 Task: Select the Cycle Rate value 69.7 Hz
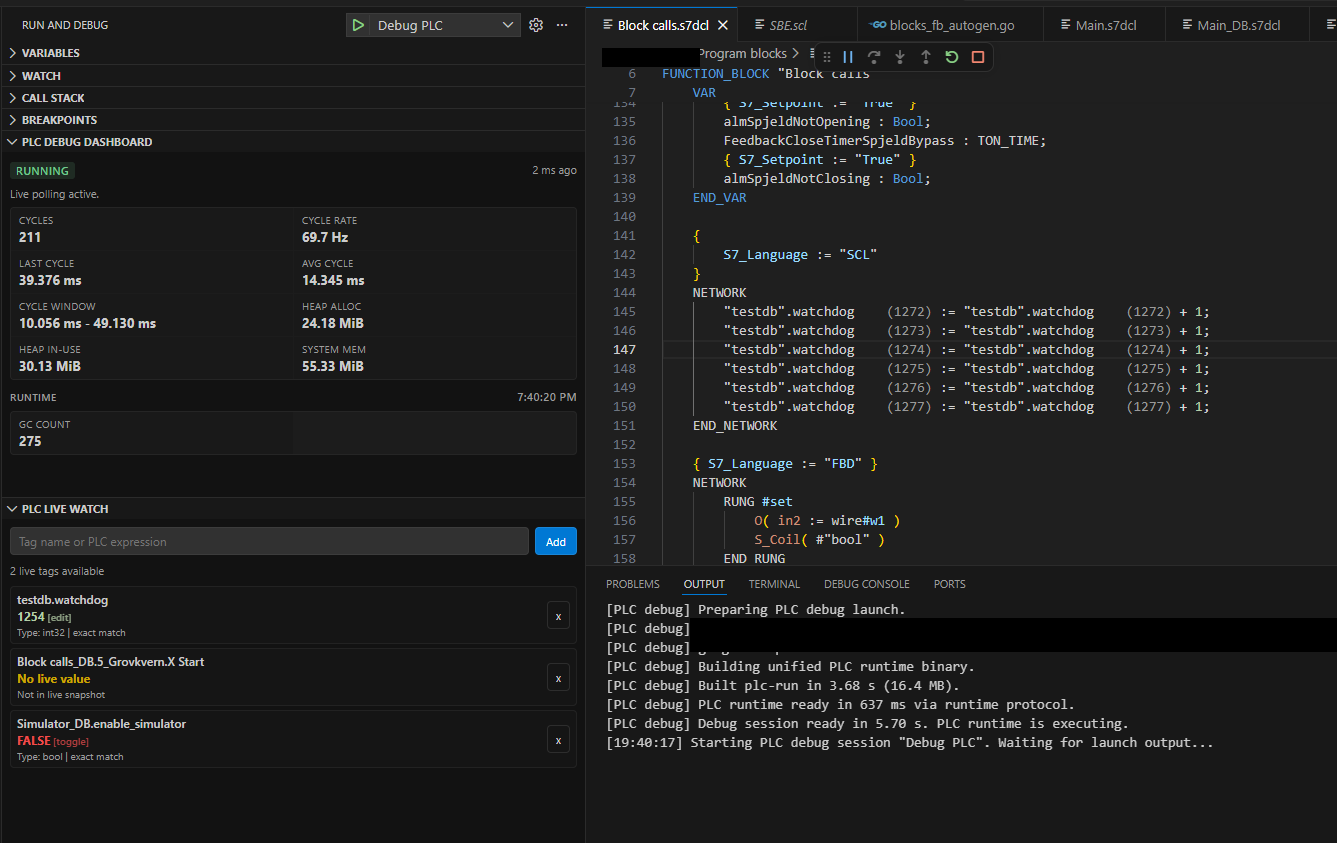tap(325, 237)
